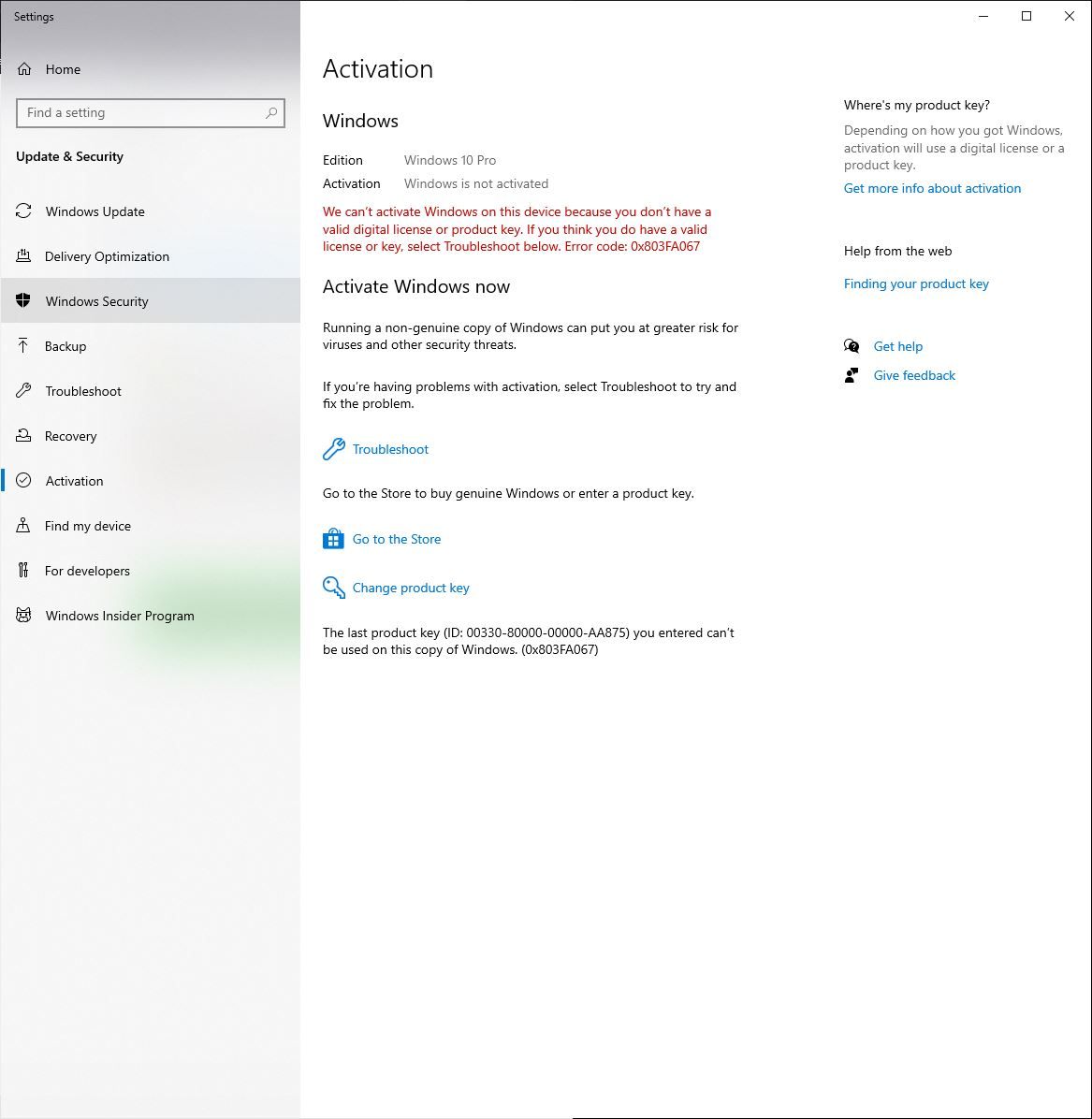Open Windows Update settings
The height and width of the screenshot is (1119, 1092).
pos(150,211)
